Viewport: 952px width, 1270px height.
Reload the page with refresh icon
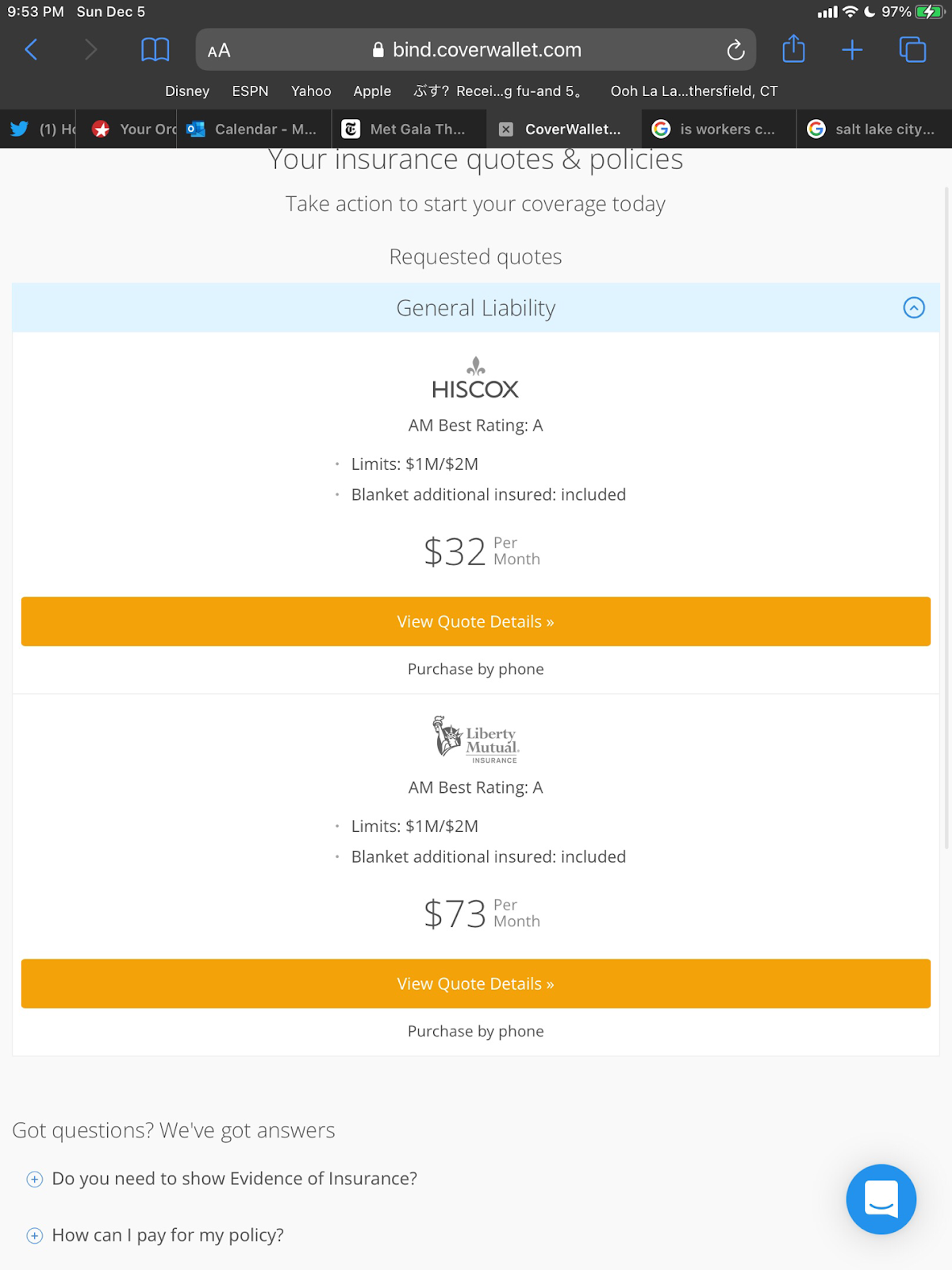coord(735,50)
